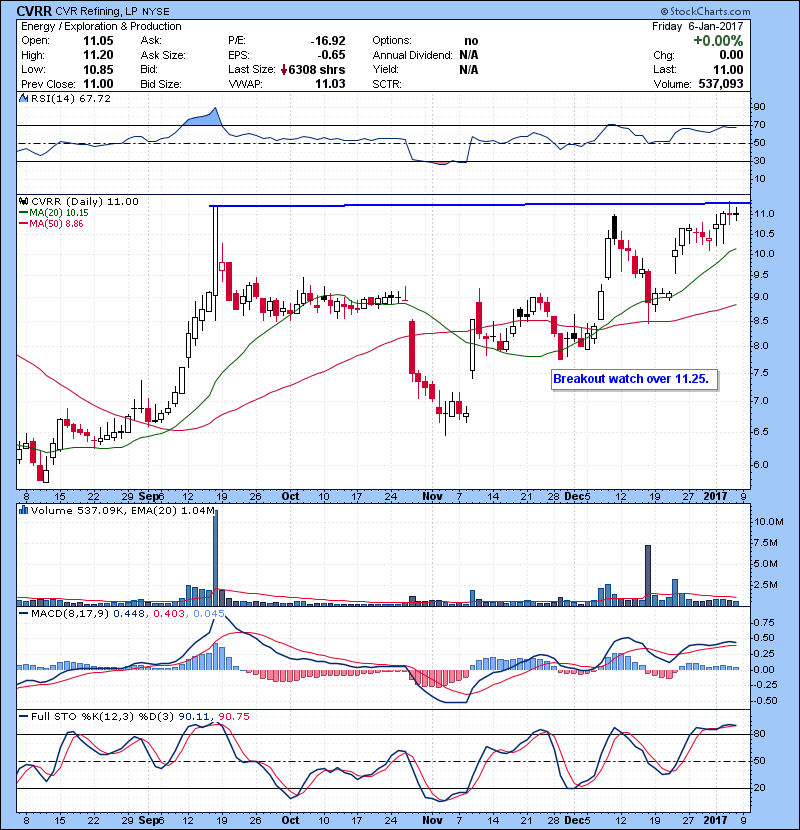Click the 90 level on RSI axis

coord(759,107)
